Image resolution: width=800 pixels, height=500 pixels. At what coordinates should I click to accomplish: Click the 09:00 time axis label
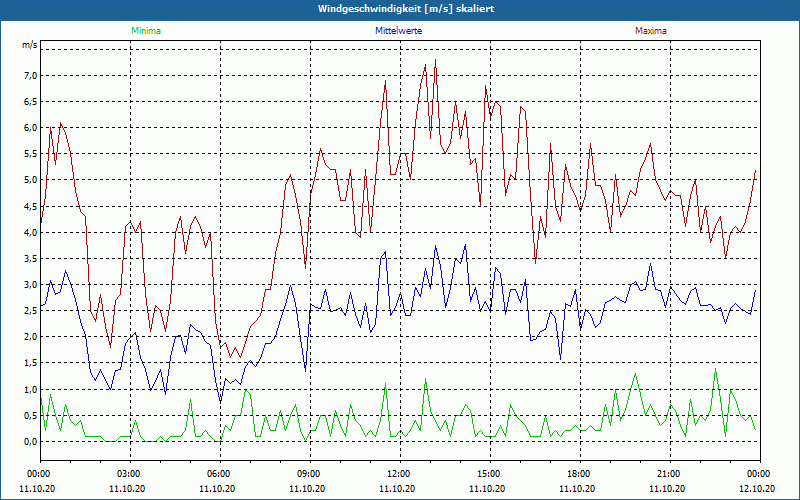310,474
